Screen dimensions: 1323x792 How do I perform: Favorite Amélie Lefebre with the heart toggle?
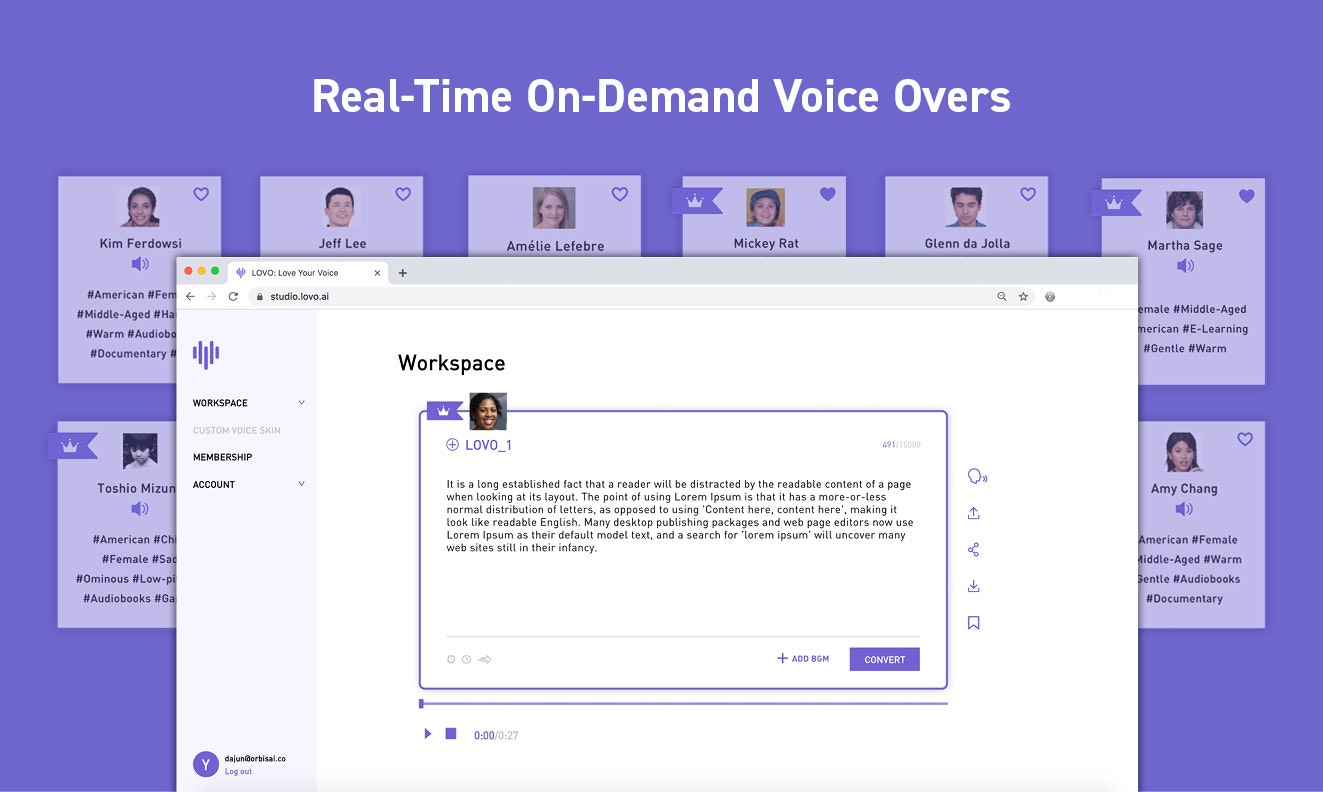pyautogui.click(x=619, y=194)
